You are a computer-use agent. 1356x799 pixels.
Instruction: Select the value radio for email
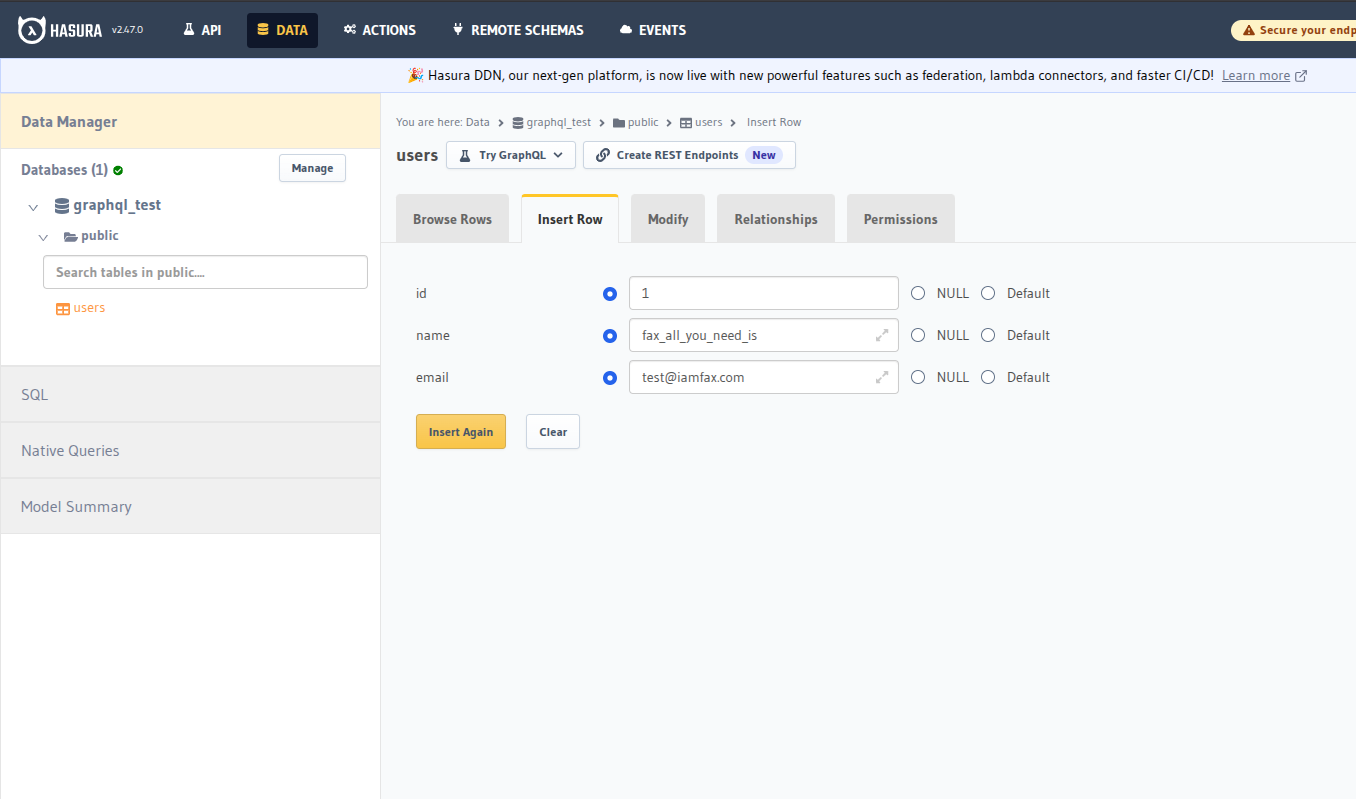(610, 378)
